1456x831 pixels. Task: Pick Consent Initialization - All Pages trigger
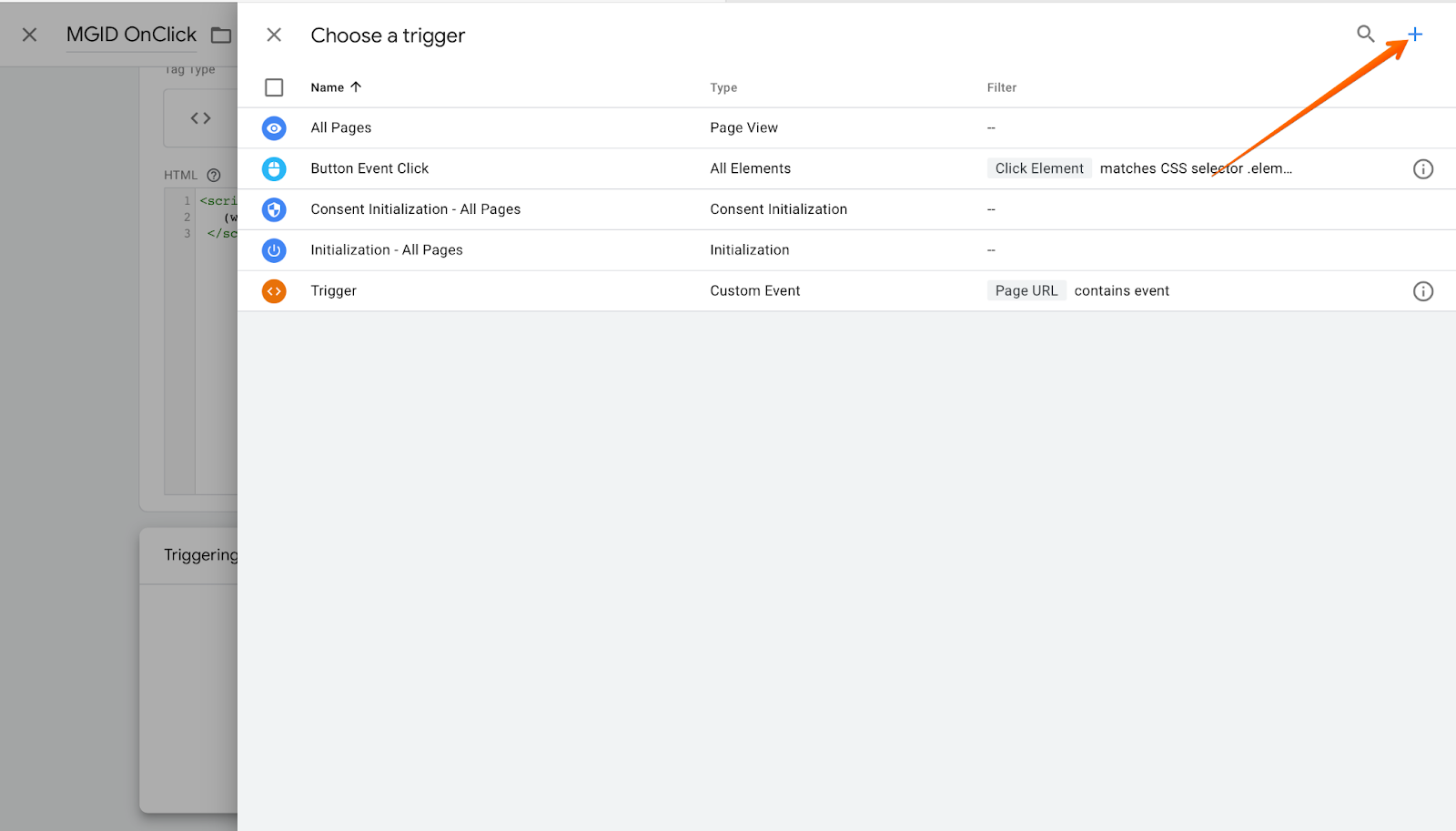[x=416, y=209]
